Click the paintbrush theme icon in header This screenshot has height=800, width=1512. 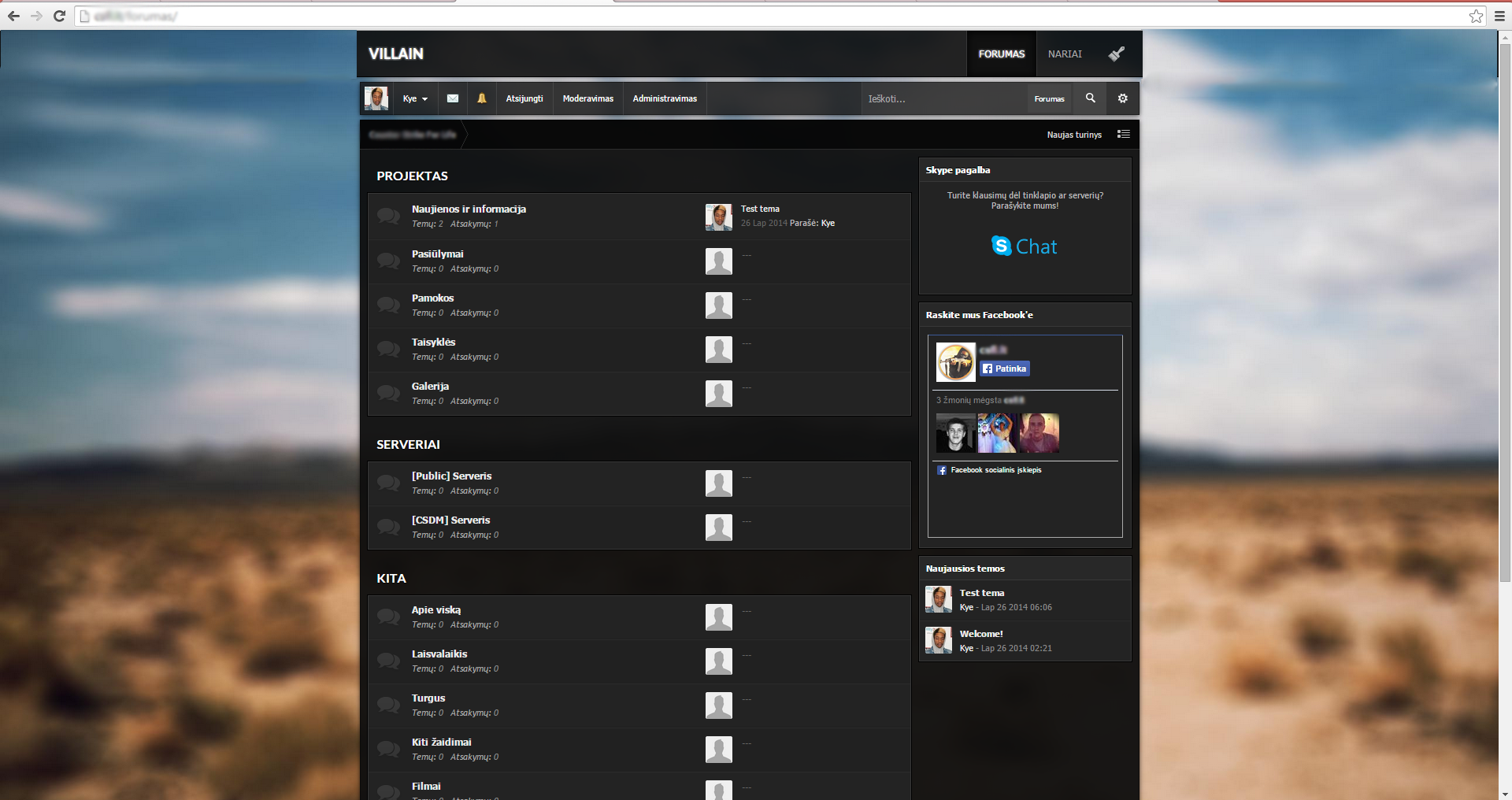(x=1117, y=54)
